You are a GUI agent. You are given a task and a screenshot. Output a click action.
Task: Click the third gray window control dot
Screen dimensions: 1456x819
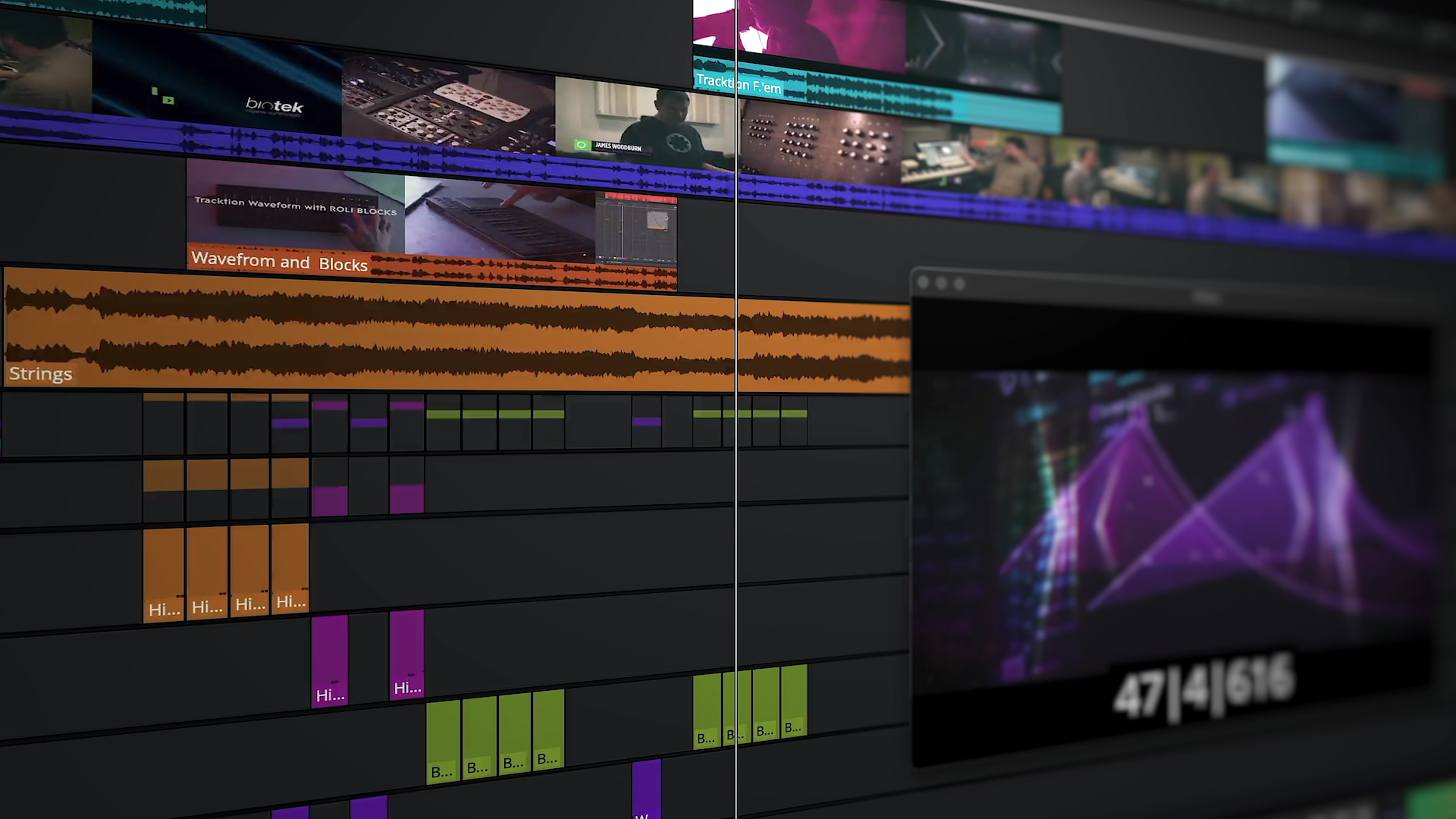pyautogui.click(x=959, y=284)
